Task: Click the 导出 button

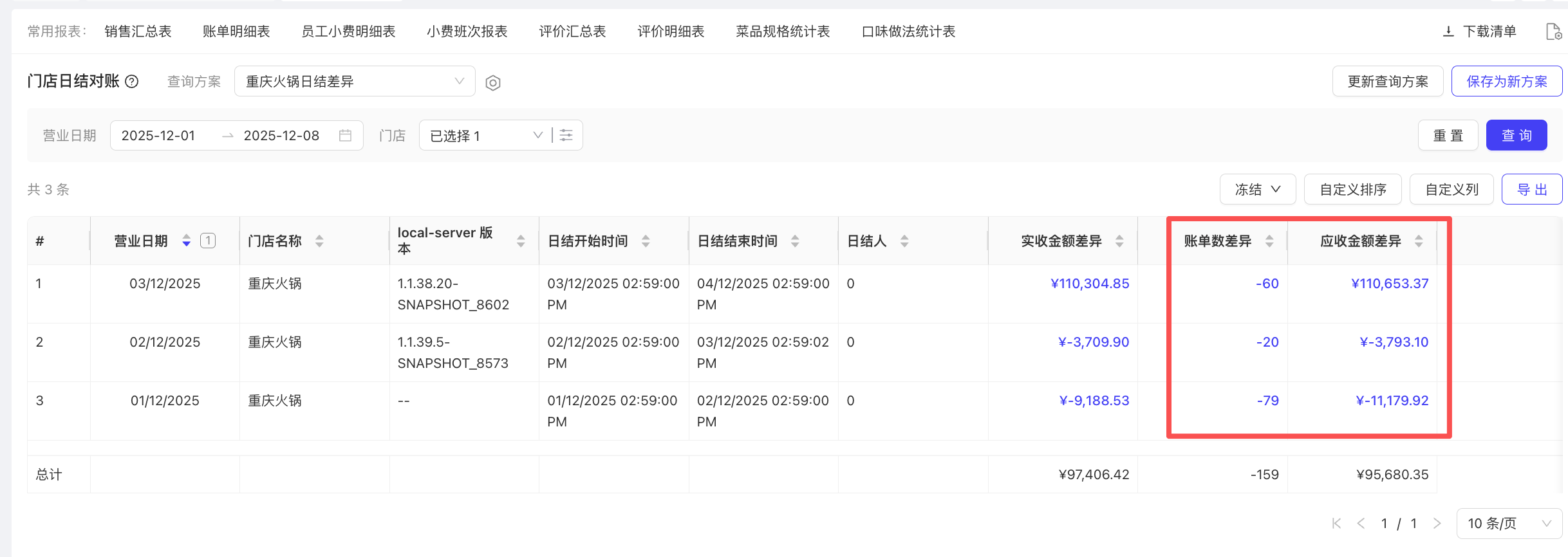Action: [1531, 190]
